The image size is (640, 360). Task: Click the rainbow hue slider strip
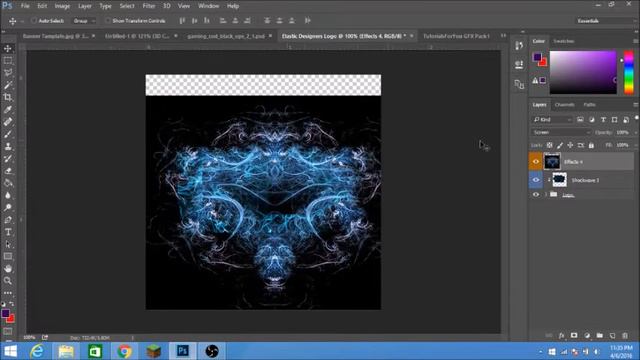pos(629,72)
